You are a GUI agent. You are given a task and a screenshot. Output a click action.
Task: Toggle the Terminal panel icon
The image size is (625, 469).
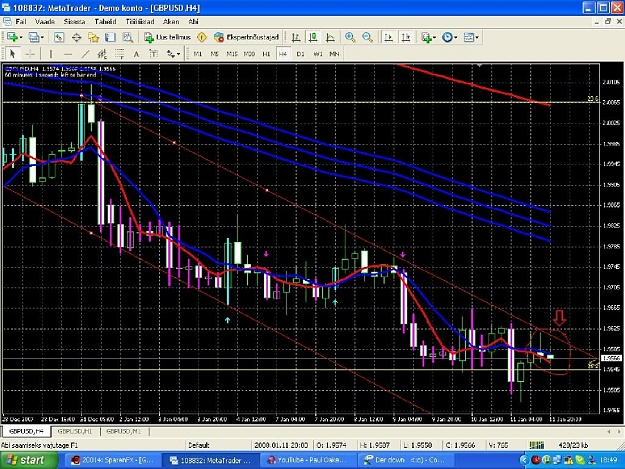coord(110,37)
